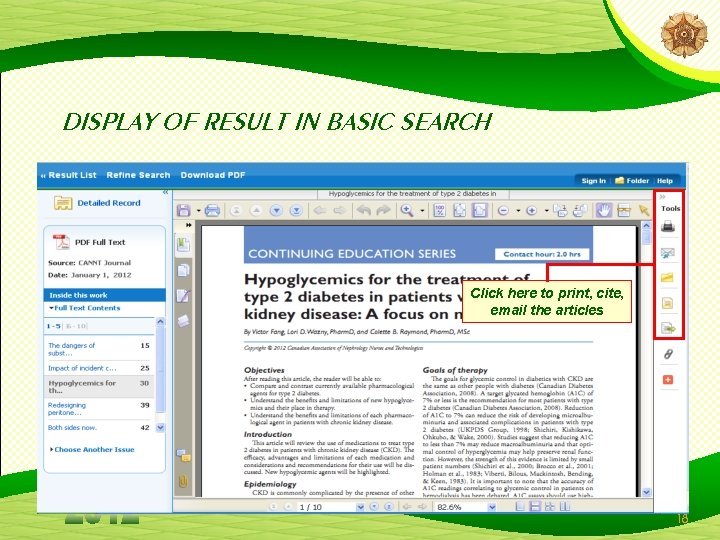This screenshot has width=720, height=540.
Task: Select the magnifier zoom tool
Action: [x=407, y=211]
